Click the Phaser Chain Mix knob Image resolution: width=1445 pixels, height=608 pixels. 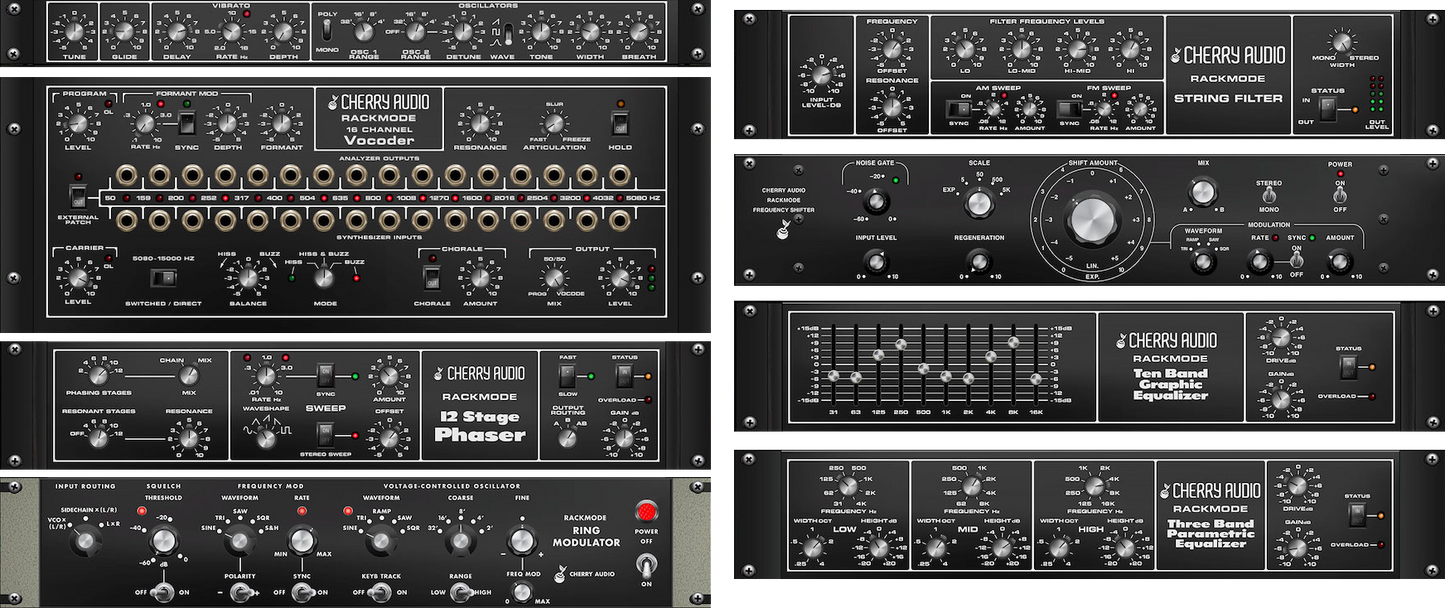tap(189, 377)
